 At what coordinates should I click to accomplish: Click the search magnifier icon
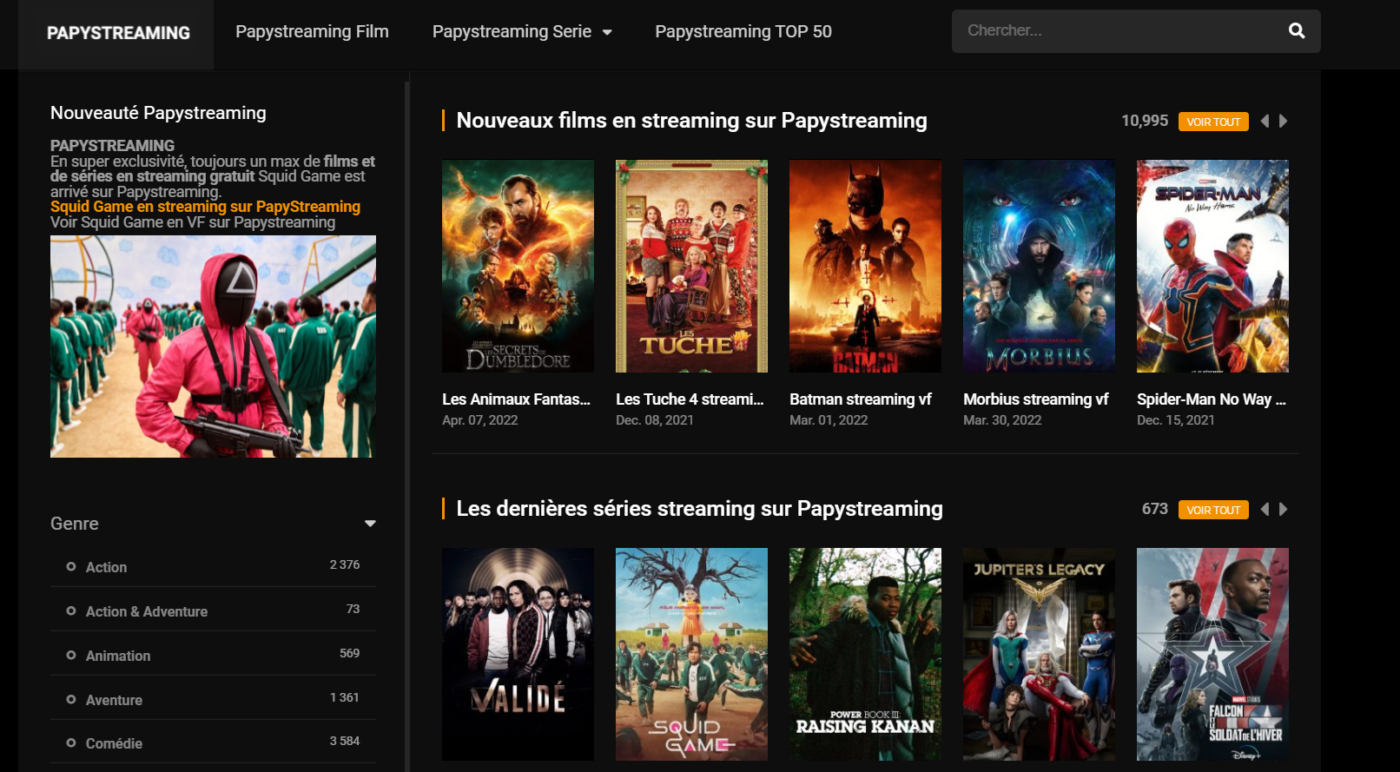pos(1297,31)
